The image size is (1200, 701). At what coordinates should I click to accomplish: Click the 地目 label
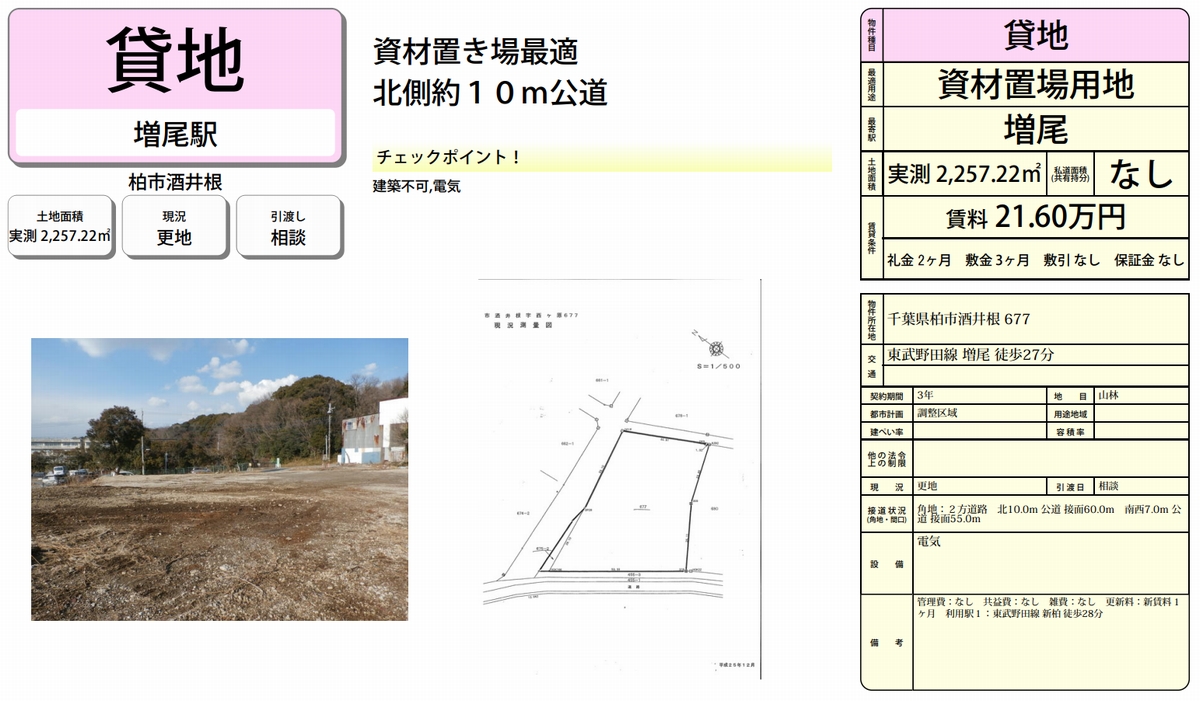pyautogui.click(x=1070, y=396)
